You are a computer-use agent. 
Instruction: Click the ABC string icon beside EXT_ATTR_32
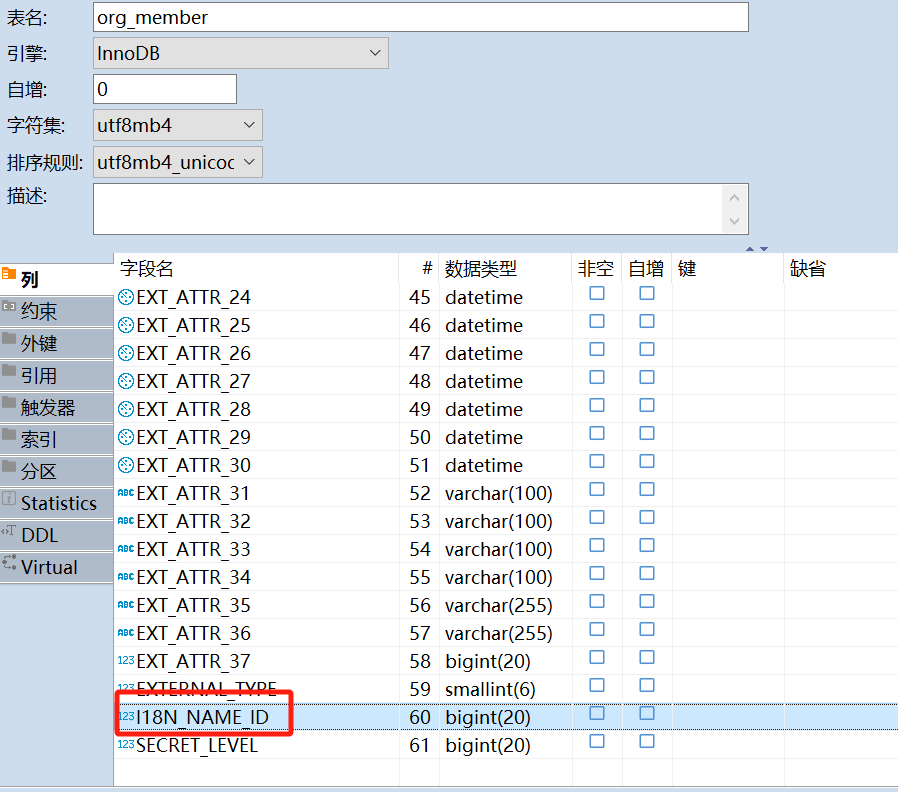pos(125,521)
